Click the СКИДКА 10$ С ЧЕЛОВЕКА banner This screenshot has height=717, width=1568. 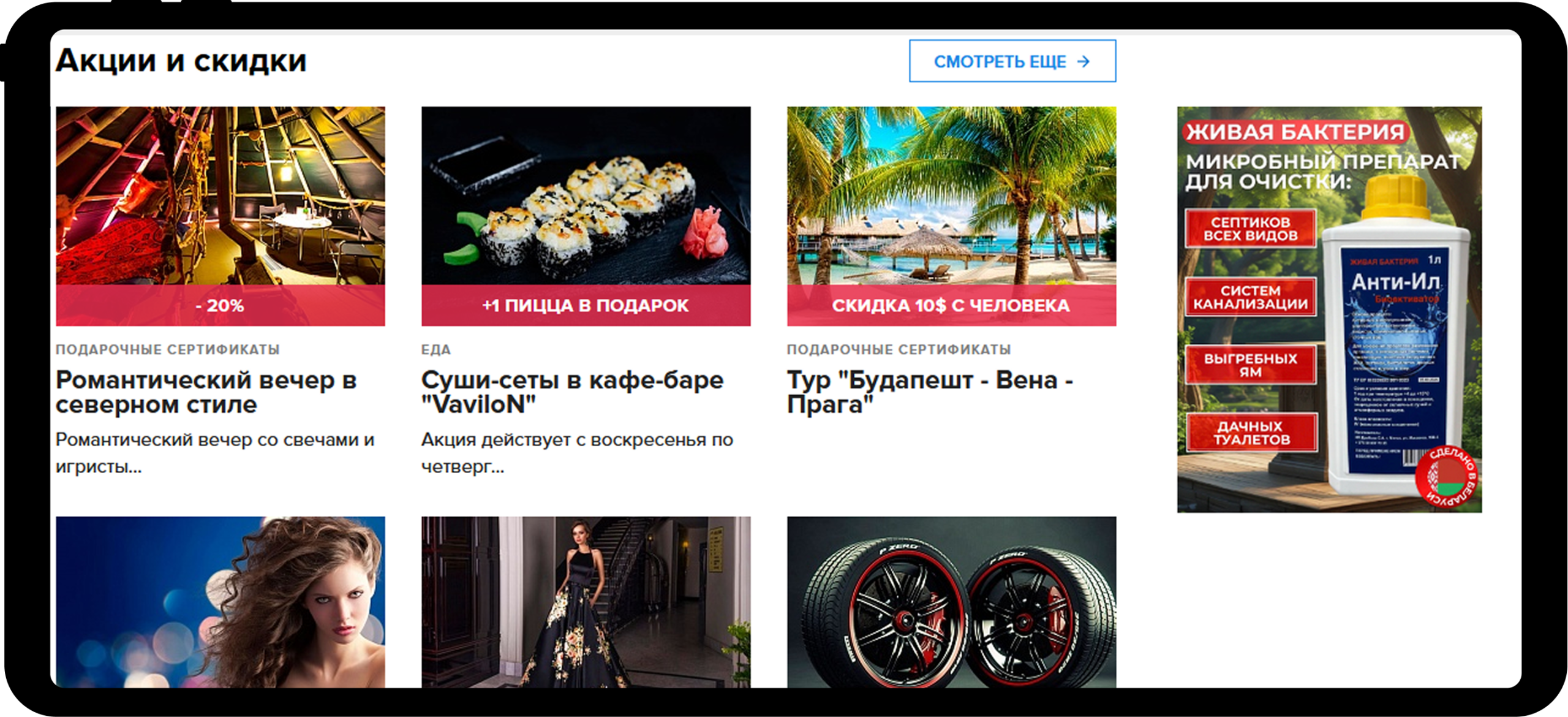coord(951,305)
